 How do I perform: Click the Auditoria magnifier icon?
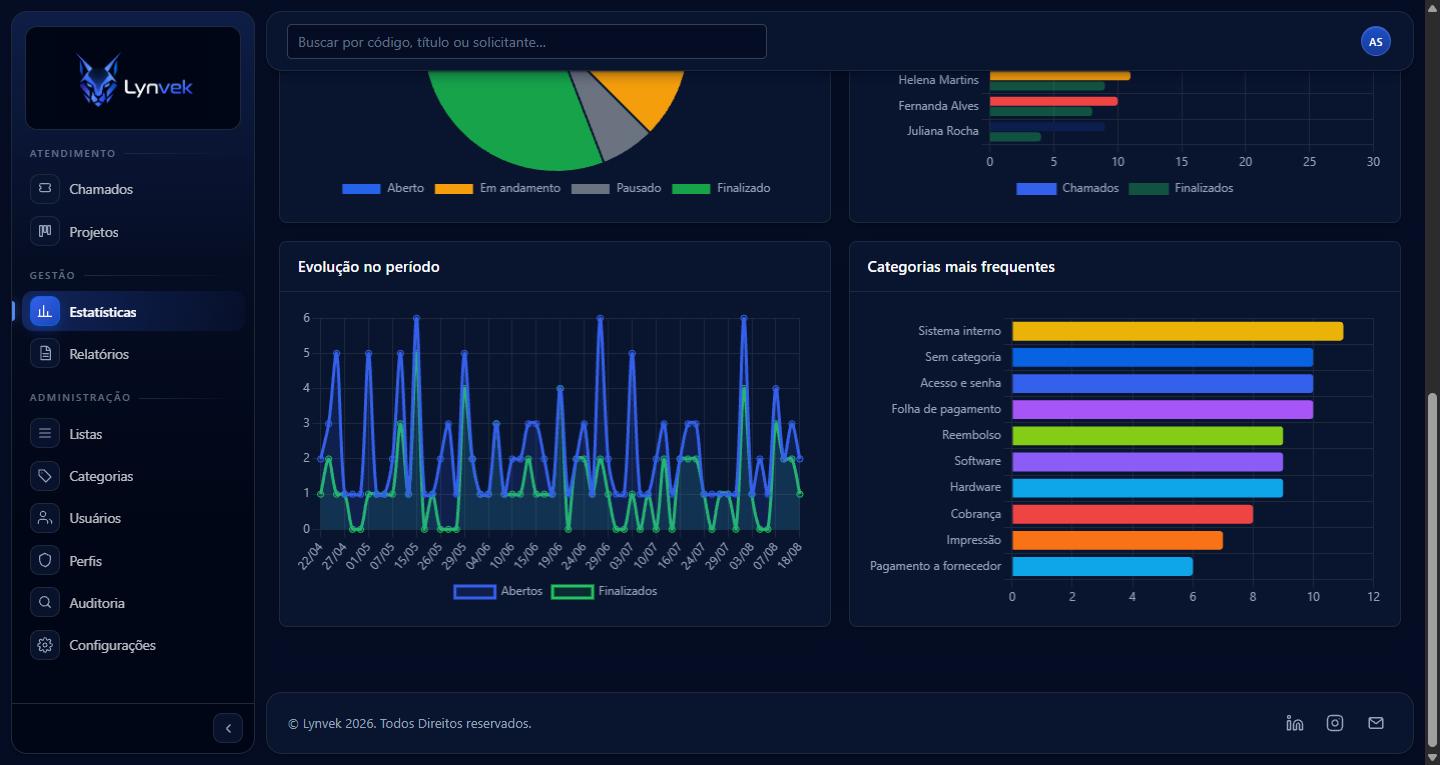[44, 603]
